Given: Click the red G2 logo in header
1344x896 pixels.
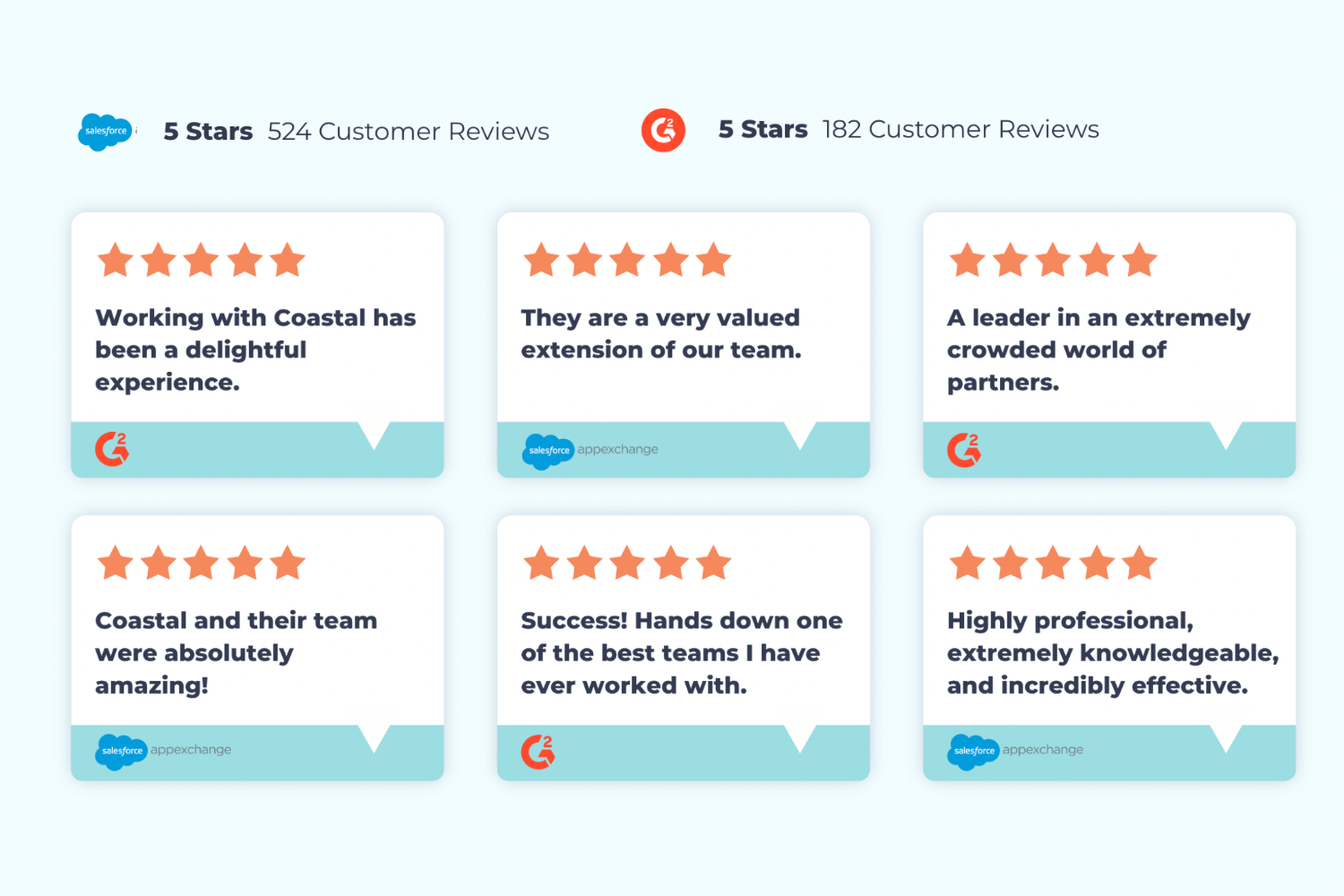Looking at the screenshot, I should click(x=663, y=131).
